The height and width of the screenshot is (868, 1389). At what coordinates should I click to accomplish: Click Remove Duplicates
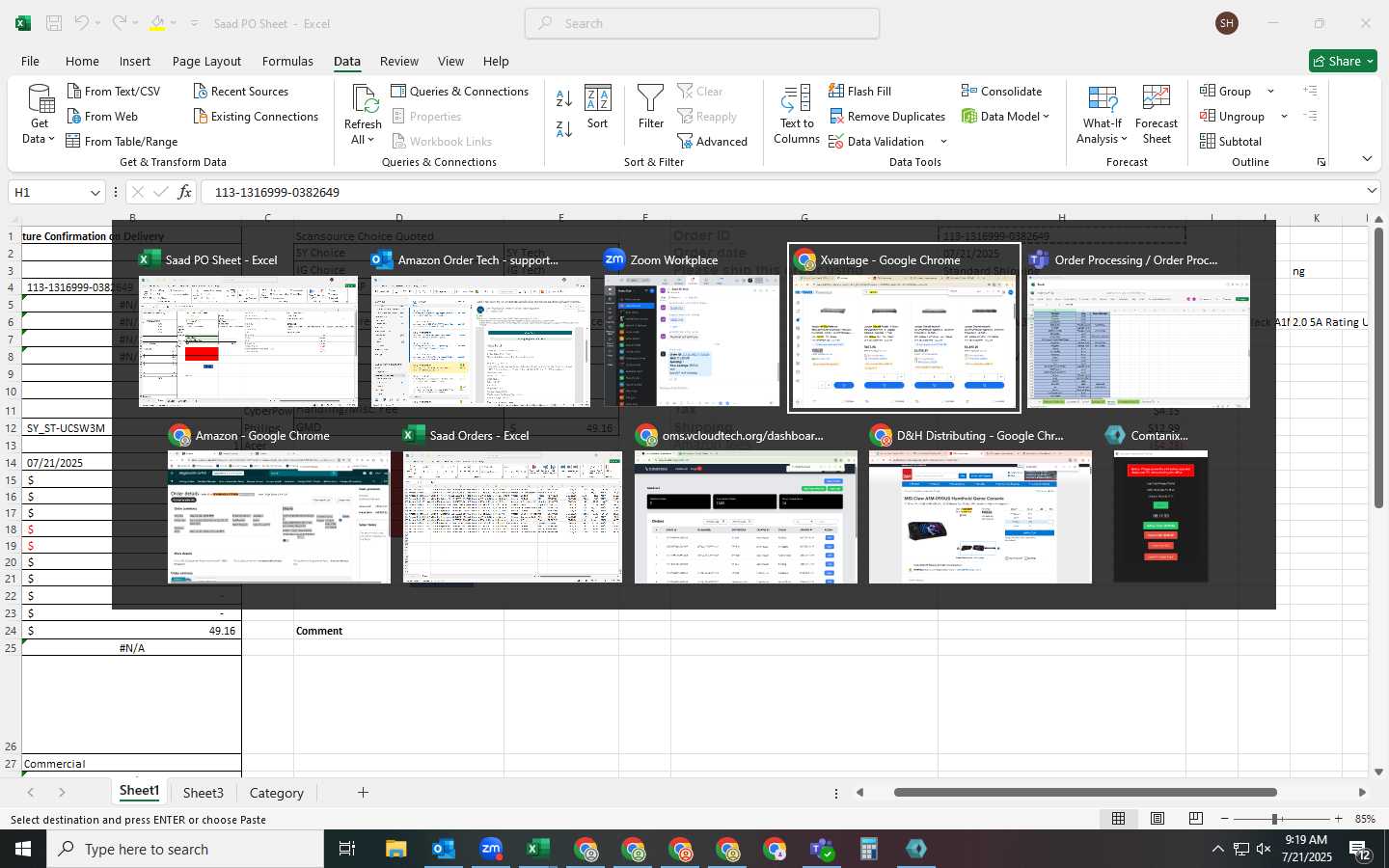[x=886, y=116]
